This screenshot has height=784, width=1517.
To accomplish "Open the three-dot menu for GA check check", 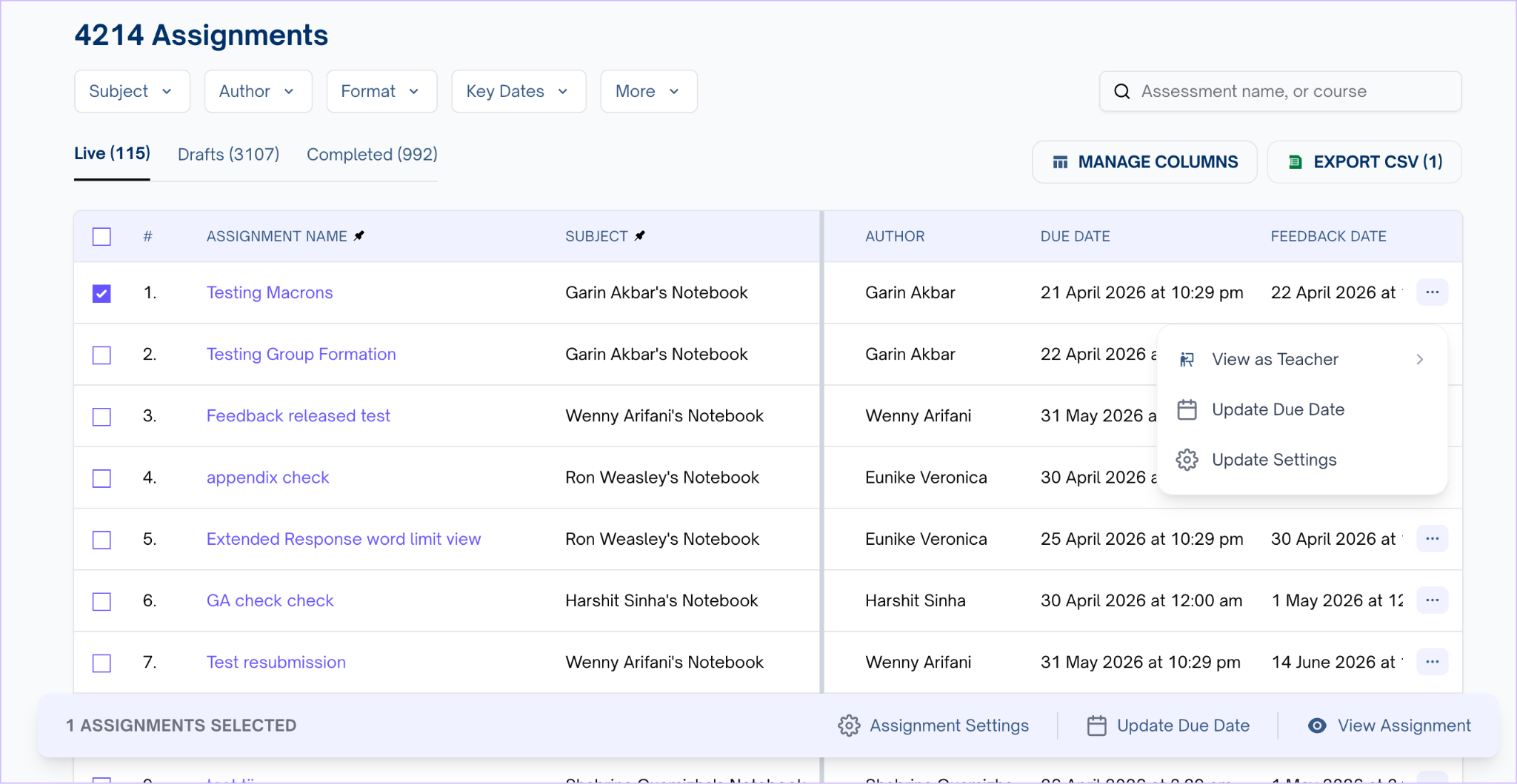I will tap(1432, 600).
